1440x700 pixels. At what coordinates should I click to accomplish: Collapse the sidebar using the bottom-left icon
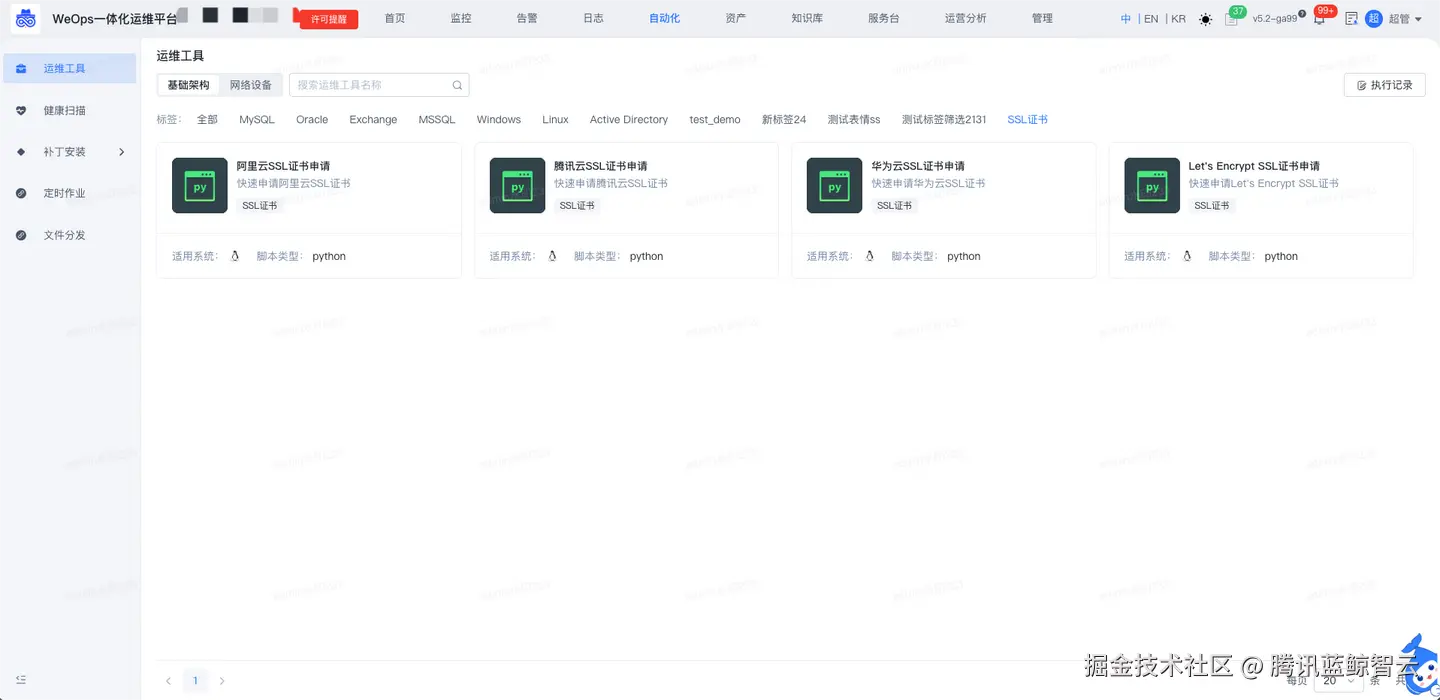tap(21, 680)
